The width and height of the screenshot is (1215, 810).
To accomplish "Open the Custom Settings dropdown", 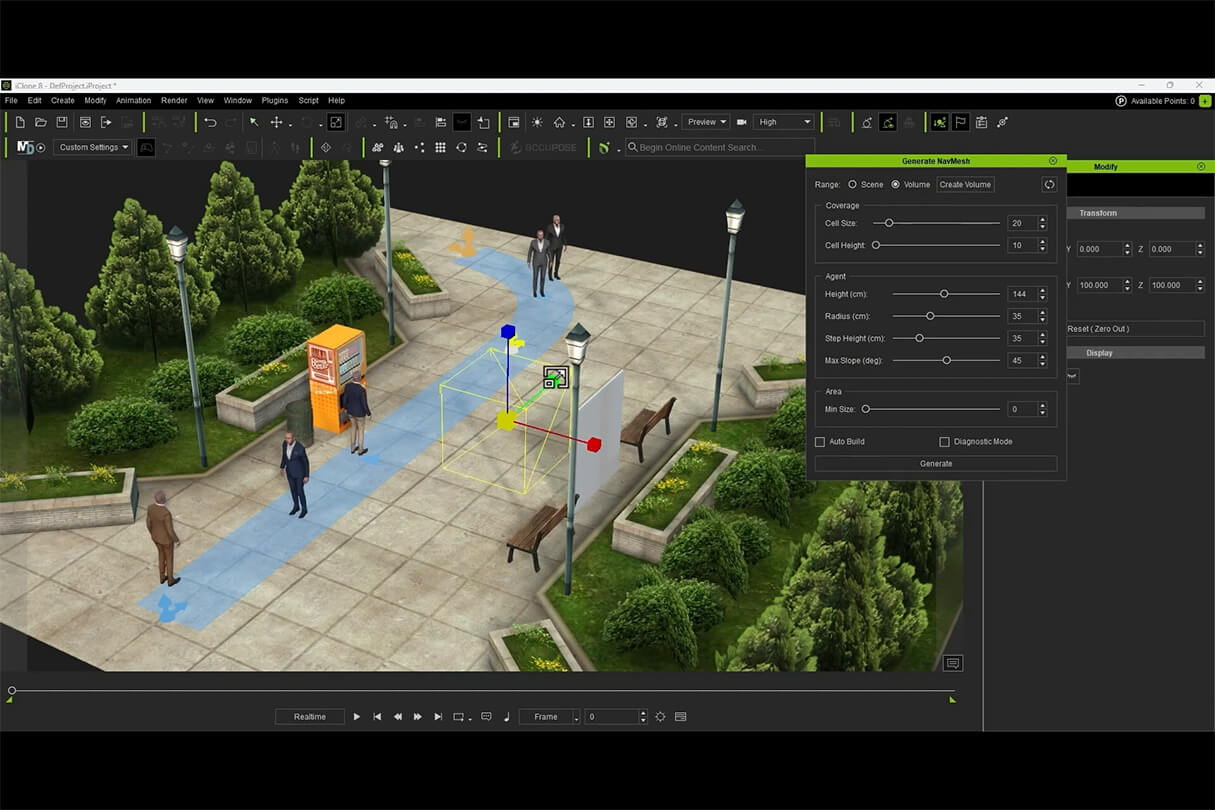I will point(94,148).
